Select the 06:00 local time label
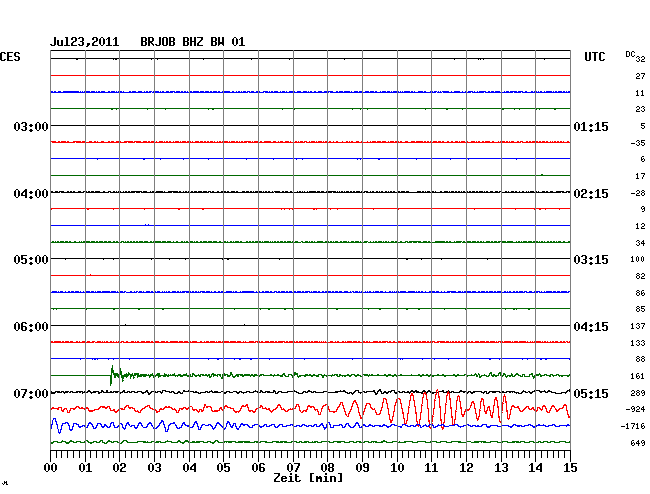The height and width of the screenshot is (494, 650). 31,327
